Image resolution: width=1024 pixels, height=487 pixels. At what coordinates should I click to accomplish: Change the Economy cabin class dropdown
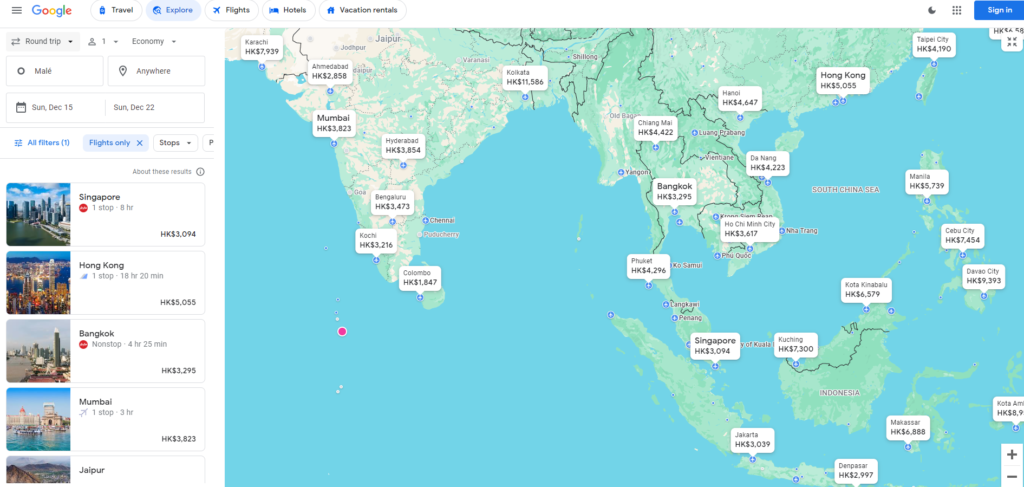click(x=154, y=42)
